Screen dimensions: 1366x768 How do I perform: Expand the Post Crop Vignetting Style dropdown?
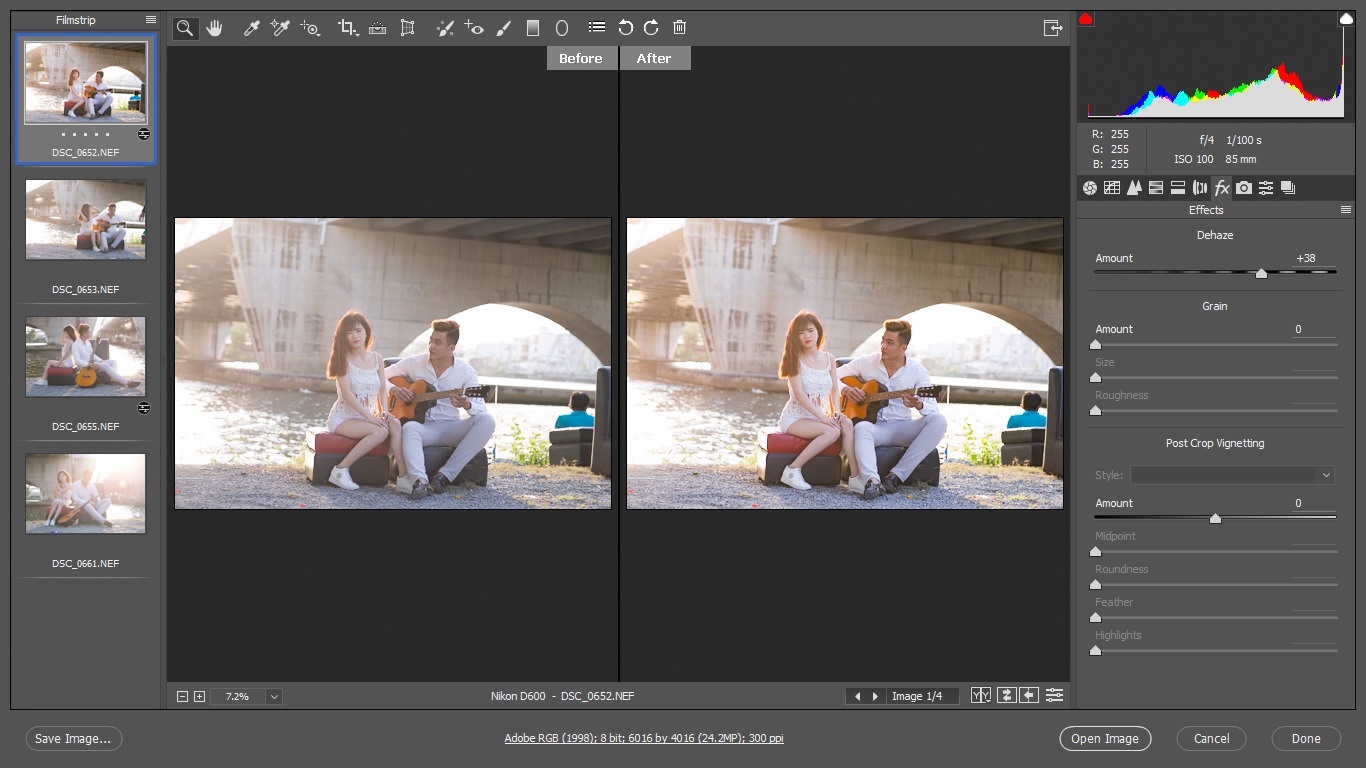coord(1326,475)
